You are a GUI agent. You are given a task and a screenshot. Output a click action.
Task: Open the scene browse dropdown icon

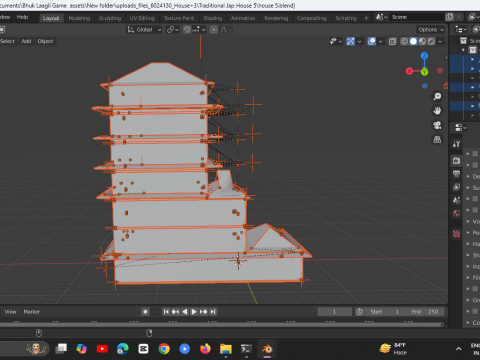tap(381, 17)
